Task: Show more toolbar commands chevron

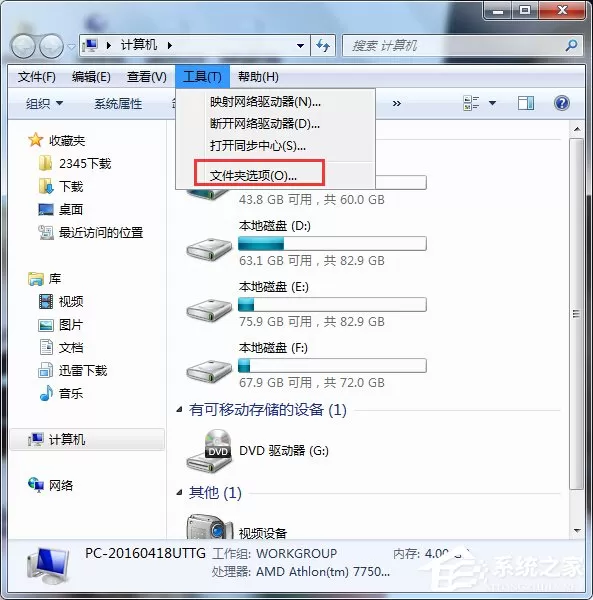Action: click(x=397, y=103)
